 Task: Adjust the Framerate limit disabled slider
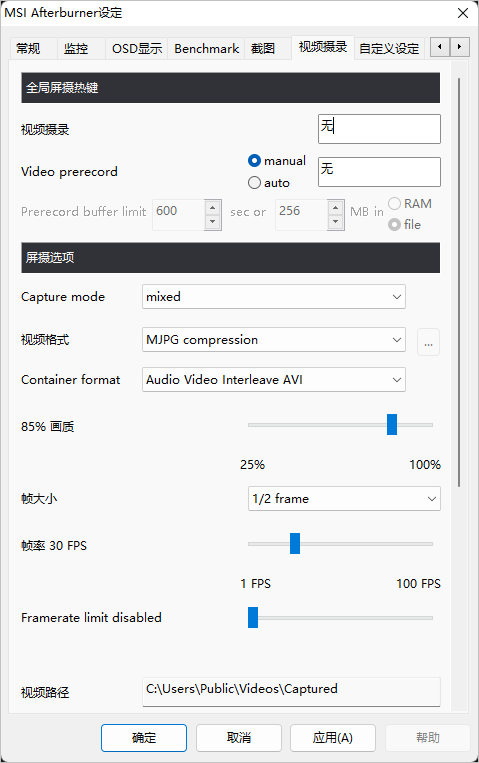(253, 618)
